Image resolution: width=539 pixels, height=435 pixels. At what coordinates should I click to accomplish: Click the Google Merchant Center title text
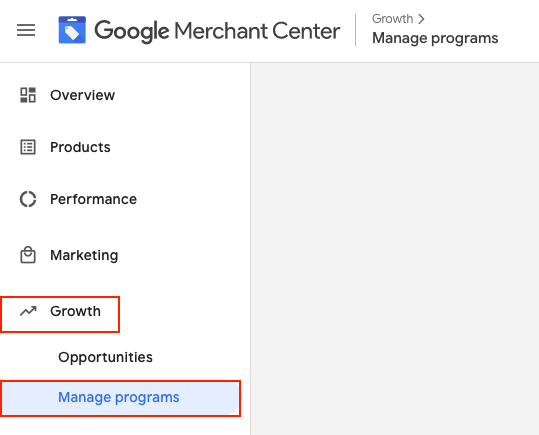[217, 31]
